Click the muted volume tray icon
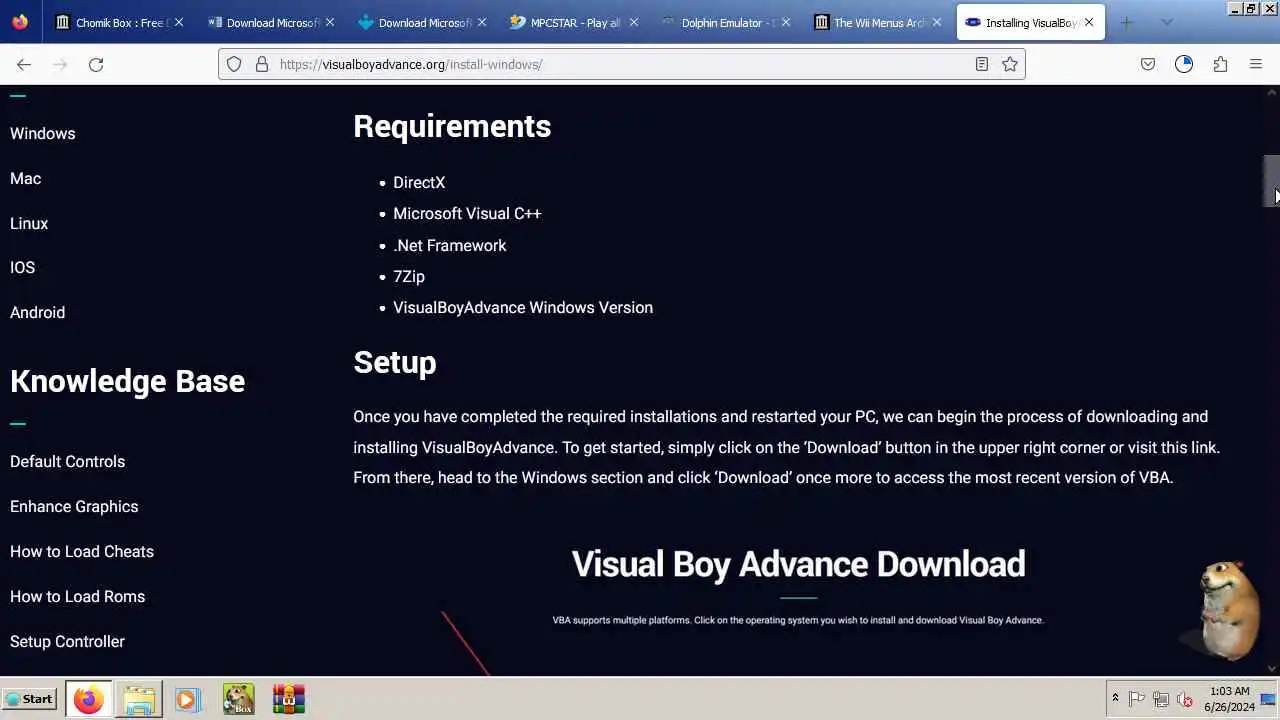Image resolution: width=1280 pixels, height=720 pixels. coord(1185,699)
